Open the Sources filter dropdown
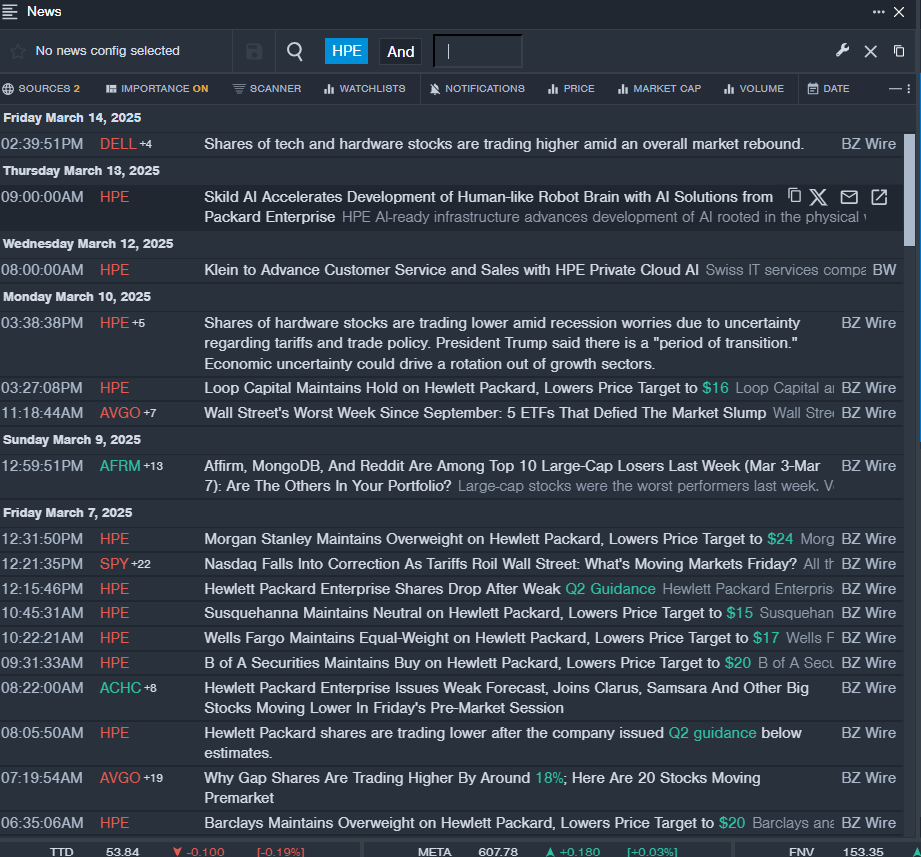 click(x=41, y=89)
